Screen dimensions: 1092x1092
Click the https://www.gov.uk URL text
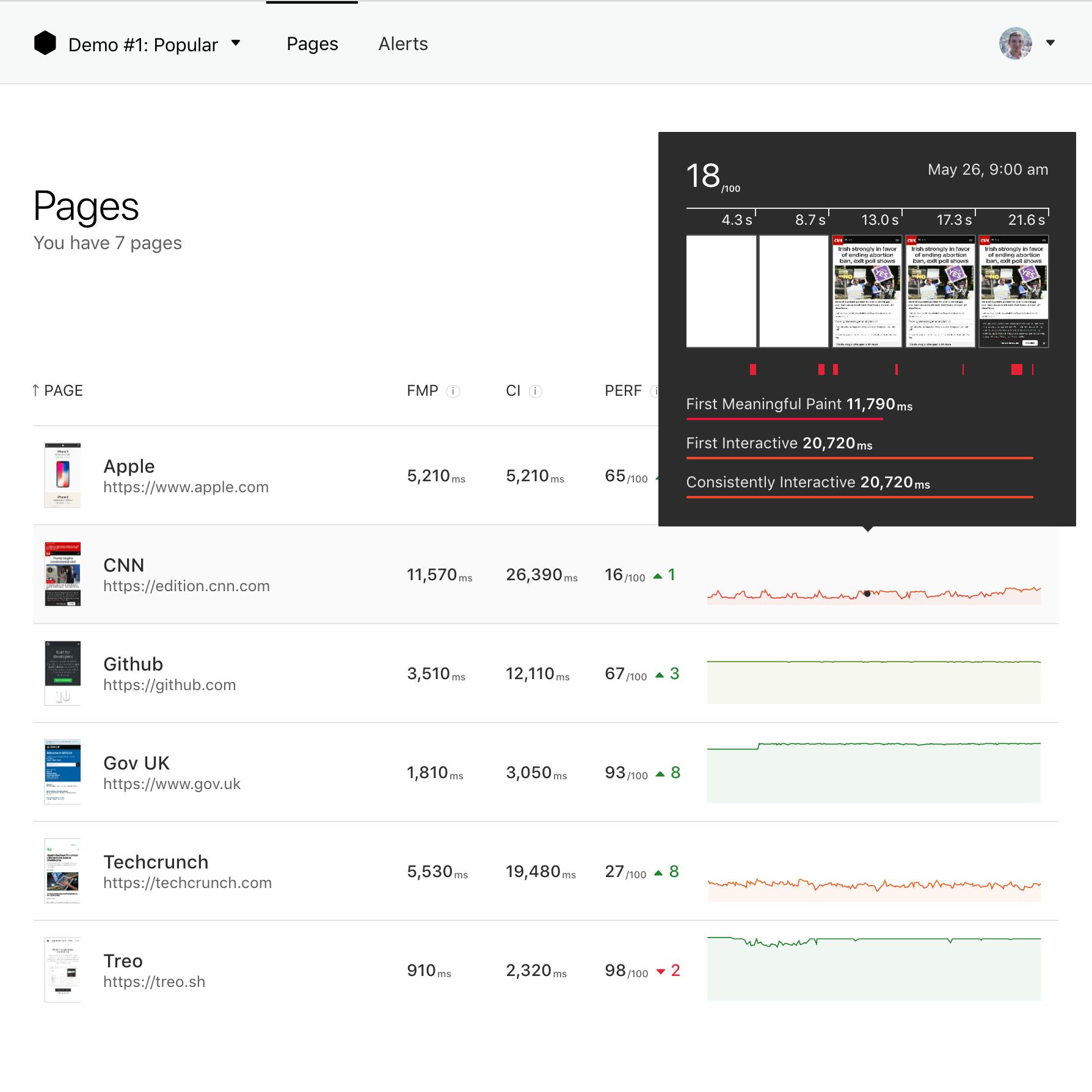pos(172,784)
